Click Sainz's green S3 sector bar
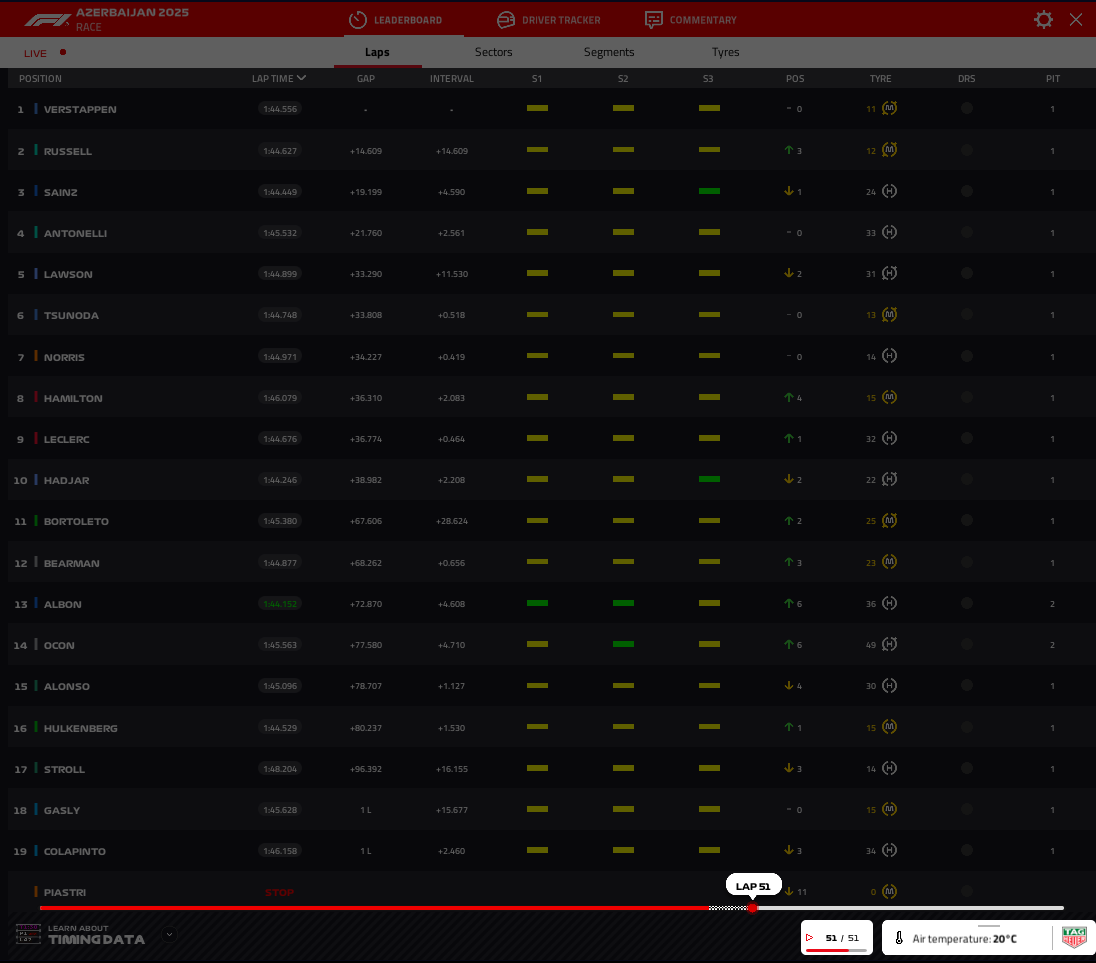1096x963 pixels. [x=709, y=191]
